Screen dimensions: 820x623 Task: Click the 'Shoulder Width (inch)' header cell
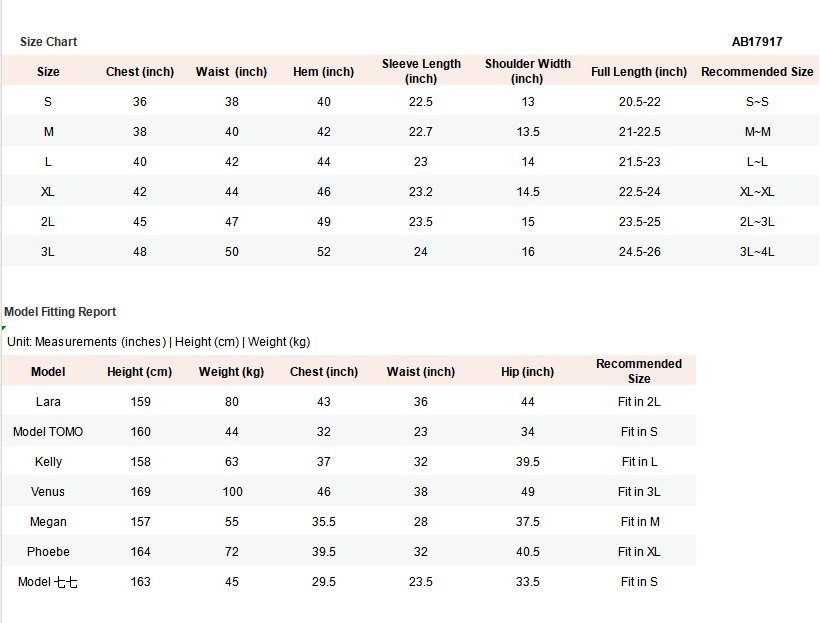click(528, 71)
